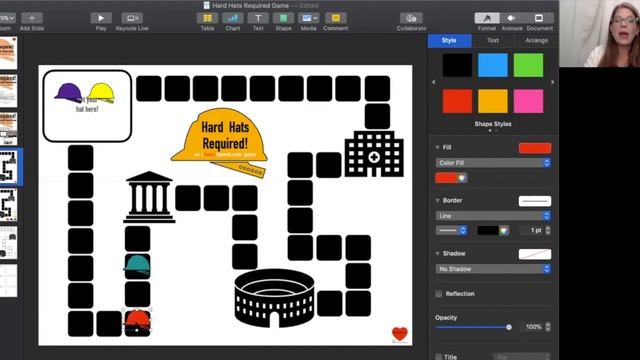
Task: Click the opacity stepper arrows
Action: coord(548,327)
